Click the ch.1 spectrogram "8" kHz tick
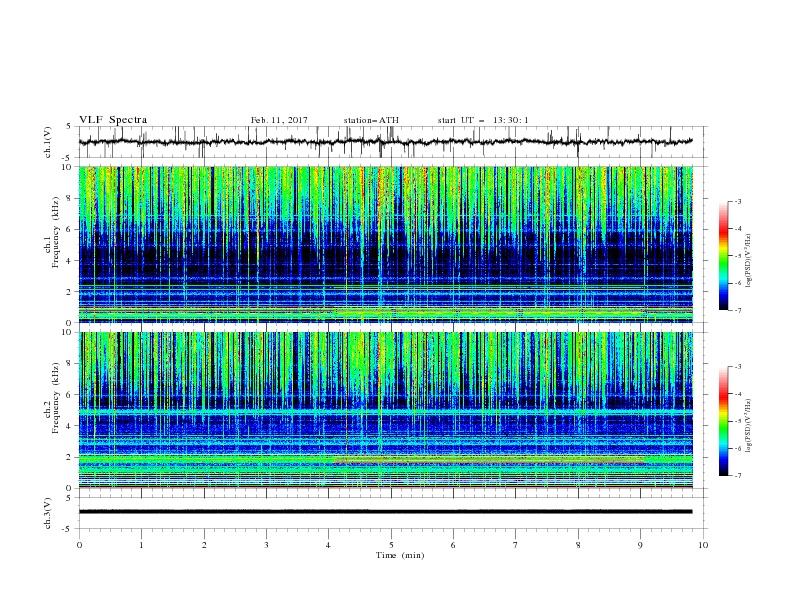This screenshot has height=612, width=792. [x=69, y=198]
